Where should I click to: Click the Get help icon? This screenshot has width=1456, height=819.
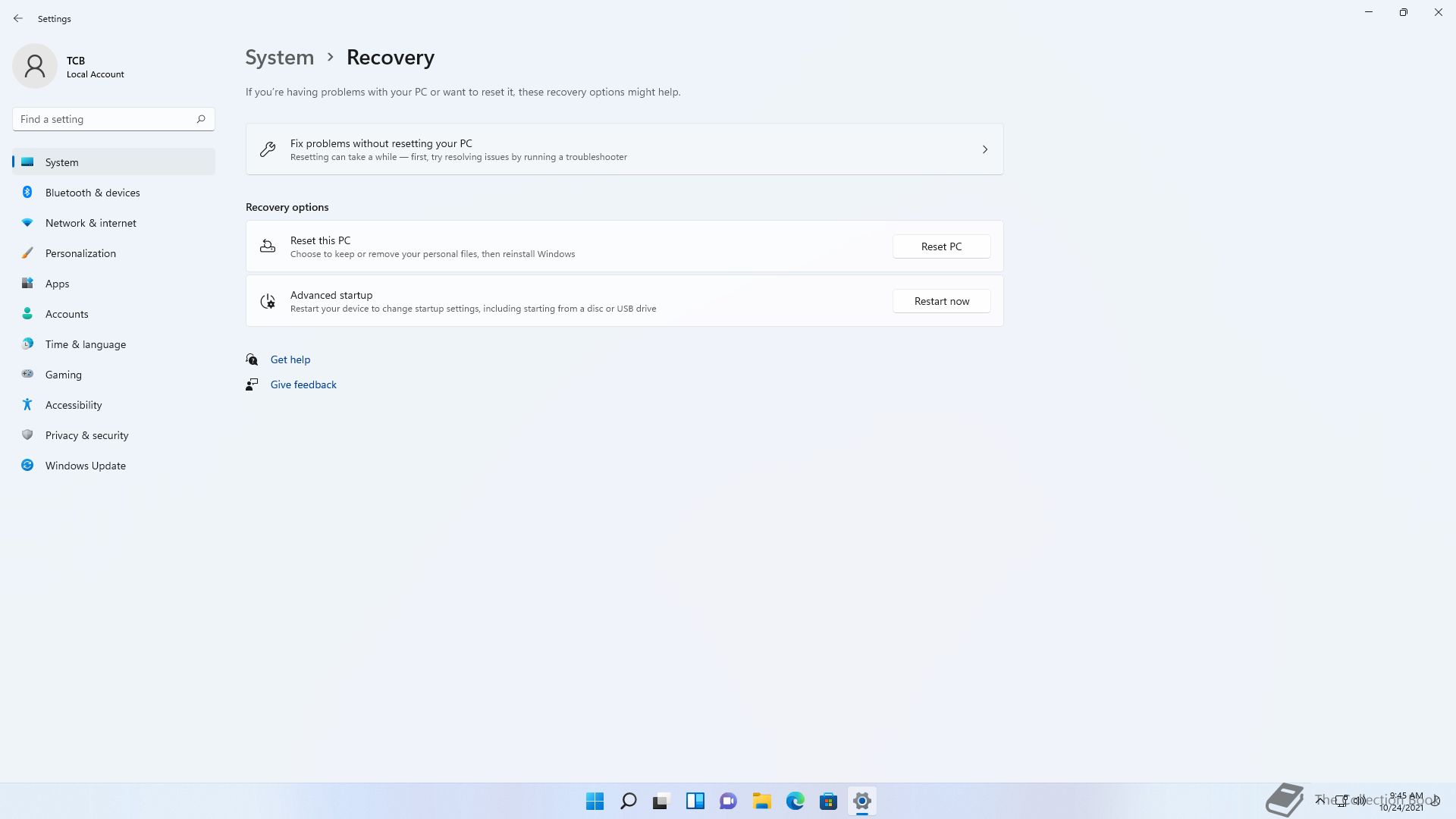tap(252, 359)
